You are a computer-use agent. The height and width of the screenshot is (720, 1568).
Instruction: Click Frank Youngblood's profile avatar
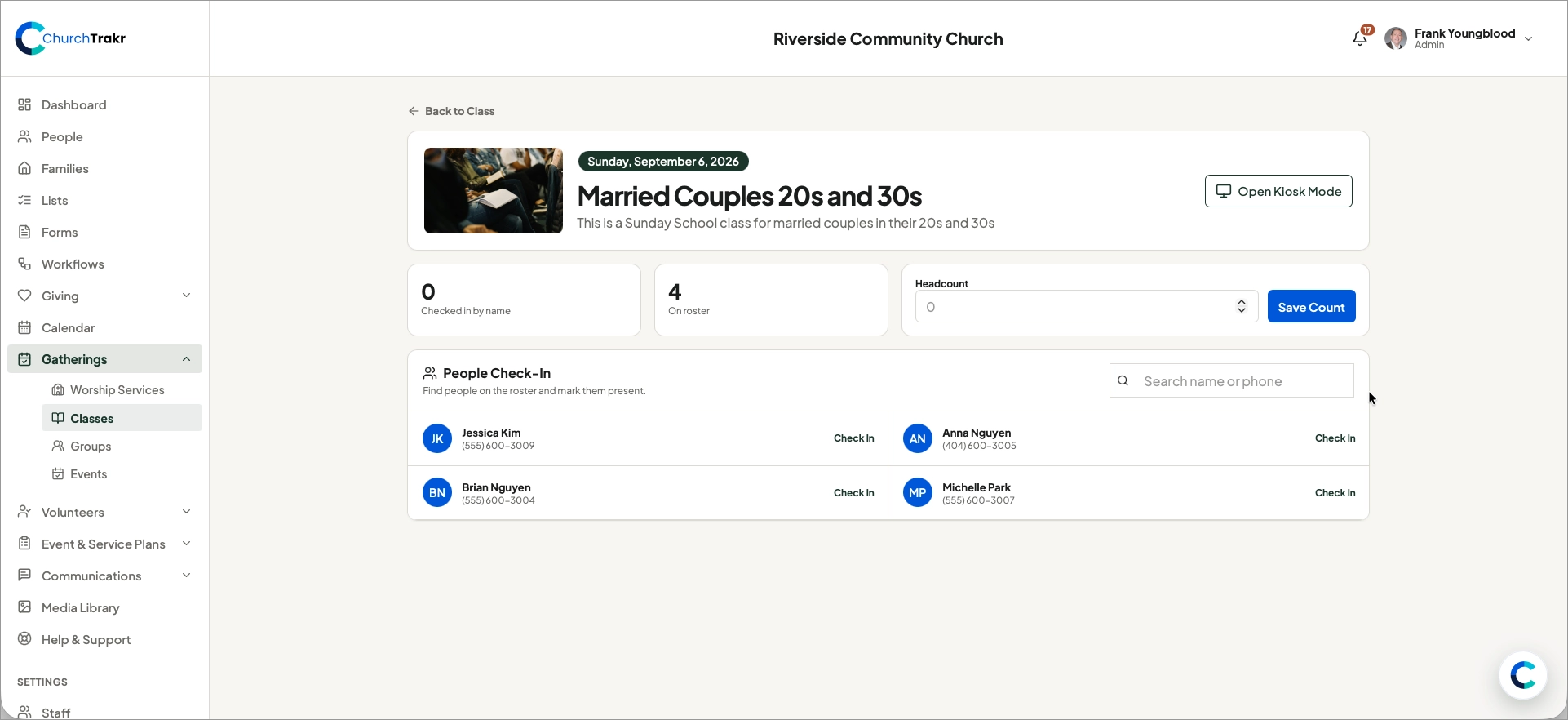coord(1396,38)
